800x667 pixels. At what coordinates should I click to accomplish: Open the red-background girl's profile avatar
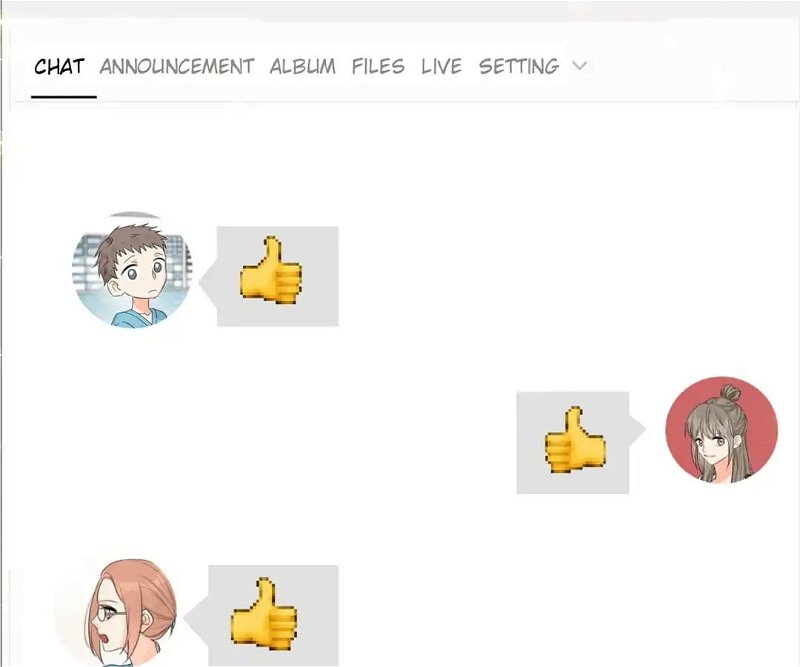coord(721,430)
